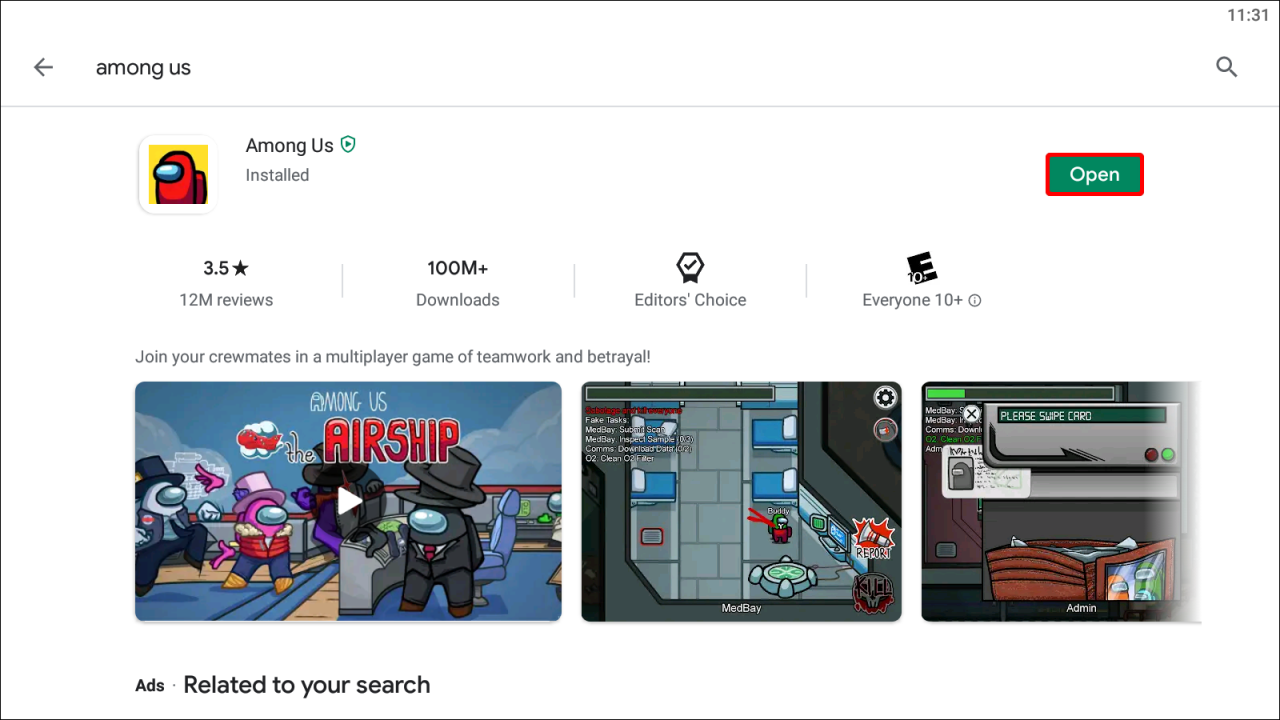This screenshot has width=1280, height=720.
Task: Open the Everyone 10+ info circle
Action: point(975,300)
